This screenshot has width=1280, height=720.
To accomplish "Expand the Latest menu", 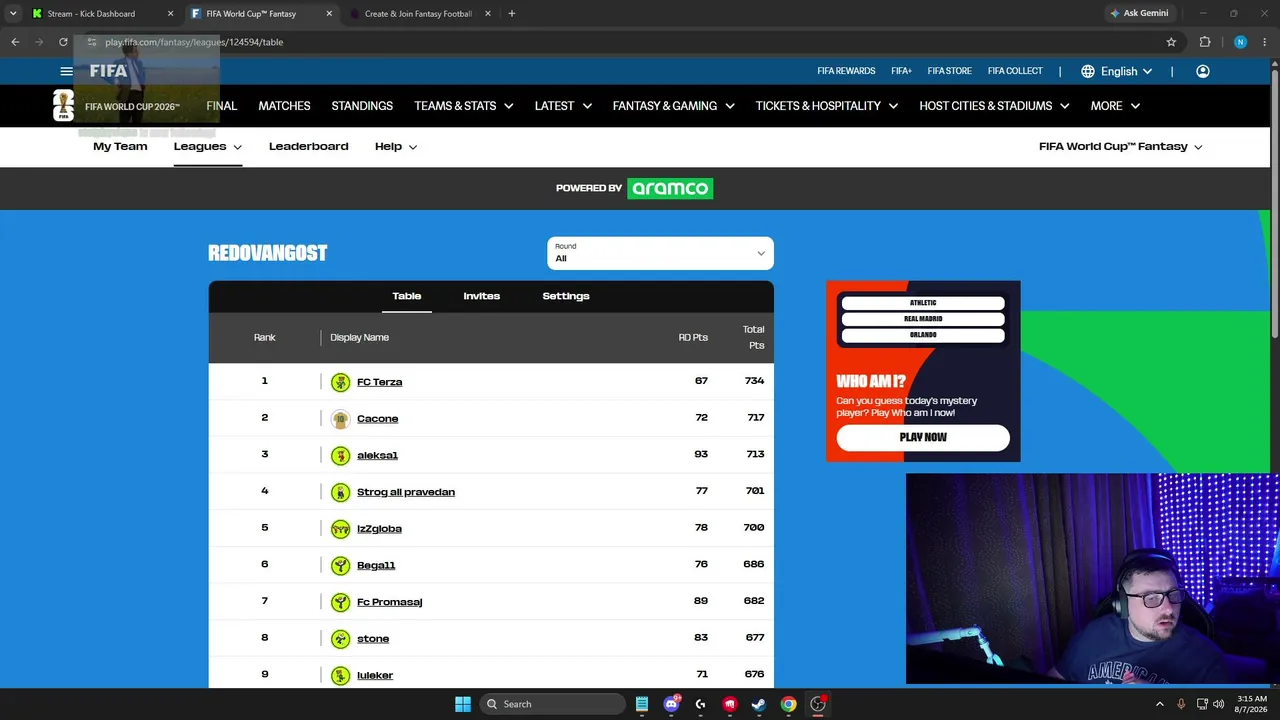I will click(x=563, y=106).
